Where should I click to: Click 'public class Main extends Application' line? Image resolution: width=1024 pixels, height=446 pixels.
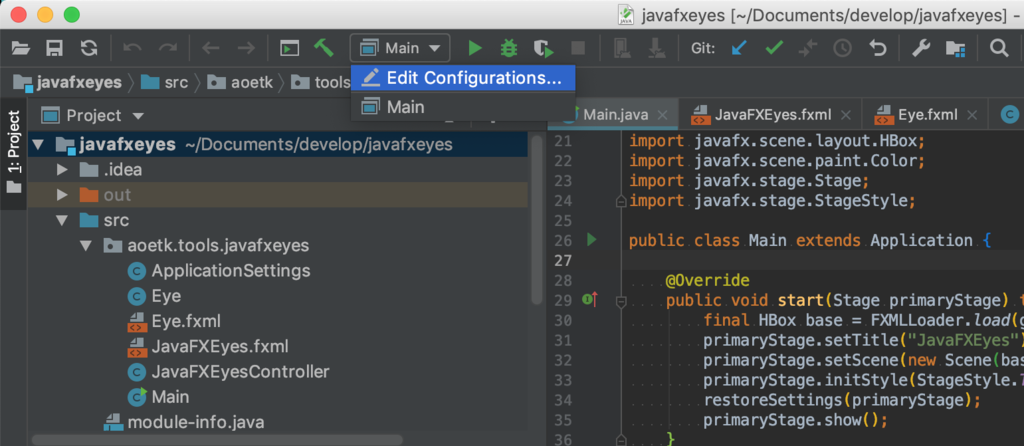pos(810,240)
